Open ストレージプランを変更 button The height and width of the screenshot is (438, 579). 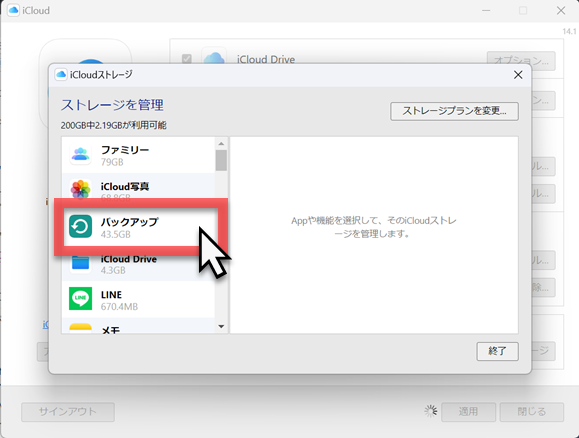click(455, 111)
